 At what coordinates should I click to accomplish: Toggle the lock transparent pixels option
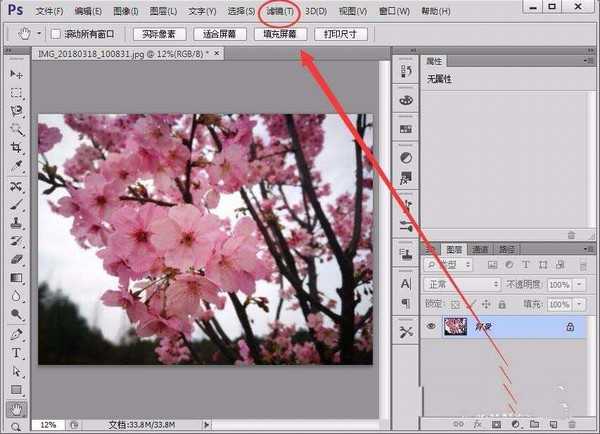coord(458,303)
